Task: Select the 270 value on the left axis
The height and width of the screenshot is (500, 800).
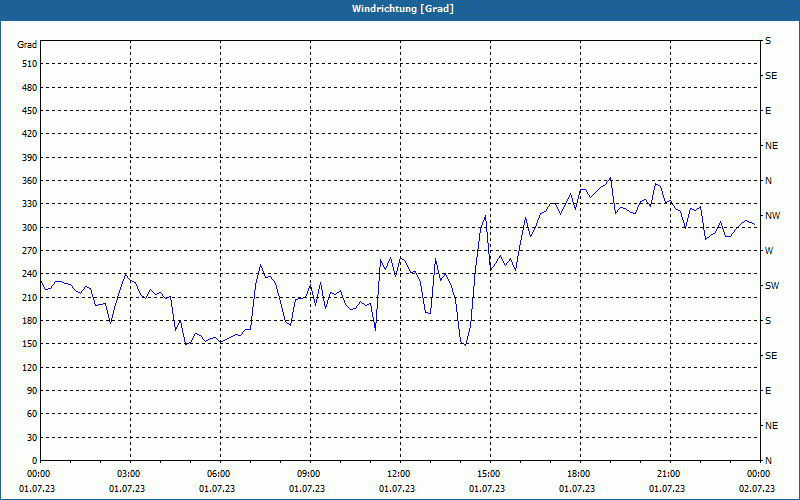Action: (30, 251)
